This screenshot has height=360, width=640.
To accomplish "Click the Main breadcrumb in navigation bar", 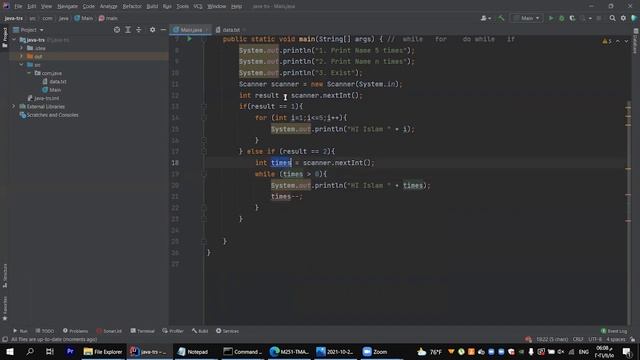I will (84, 18).
